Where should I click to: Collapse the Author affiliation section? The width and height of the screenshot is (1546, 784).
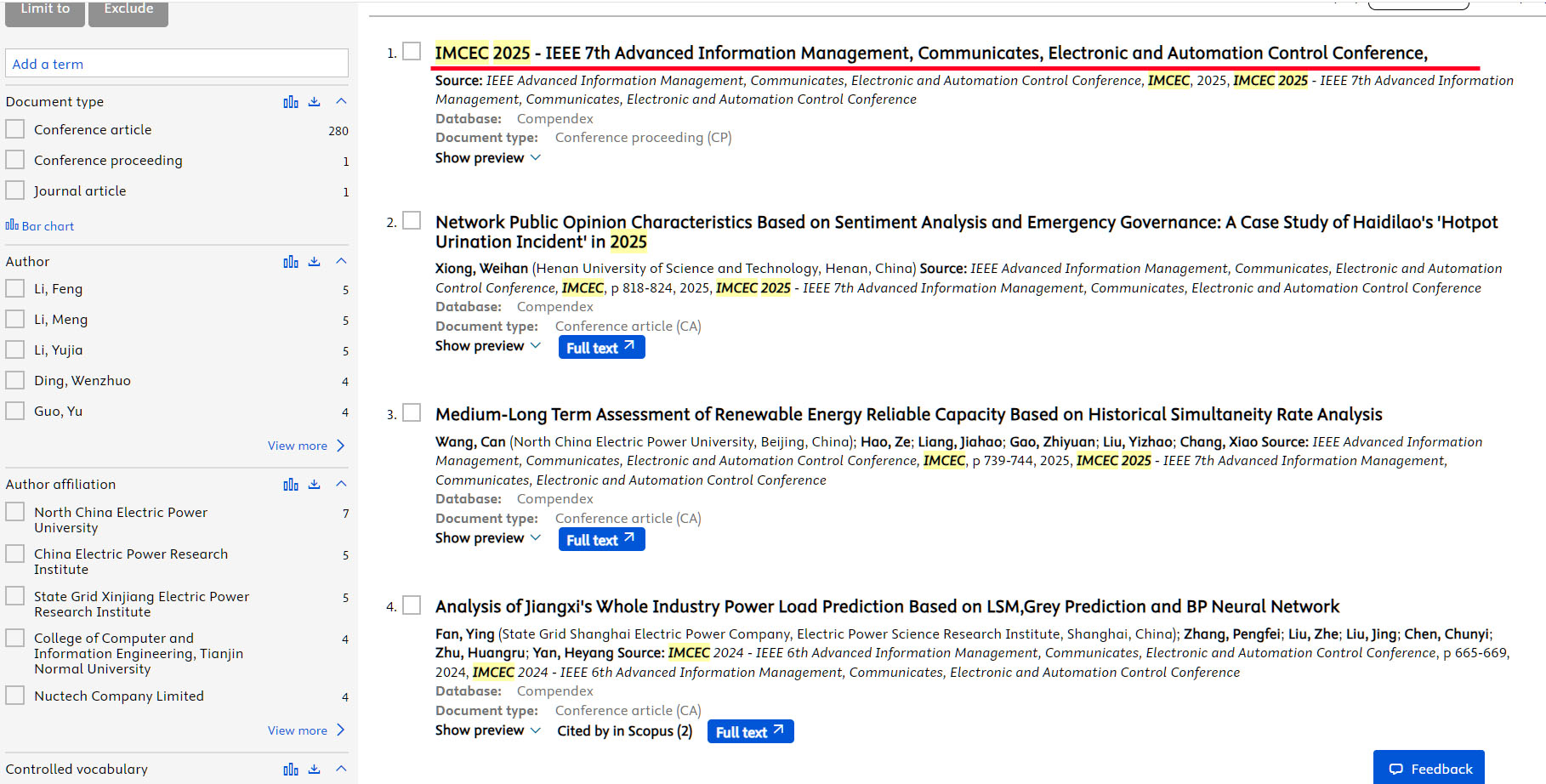pyautogui.click(x=341, y=484)
